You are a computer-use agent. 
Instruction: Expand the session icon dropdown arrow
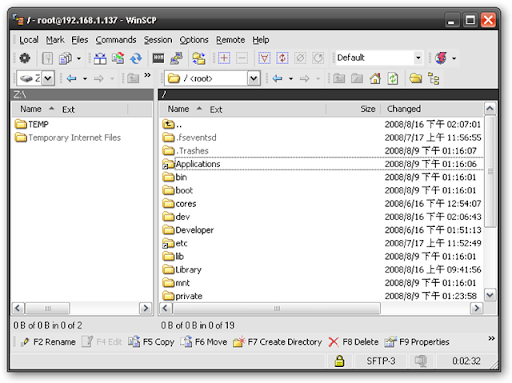pyautogui.click(x=454, y=58)
